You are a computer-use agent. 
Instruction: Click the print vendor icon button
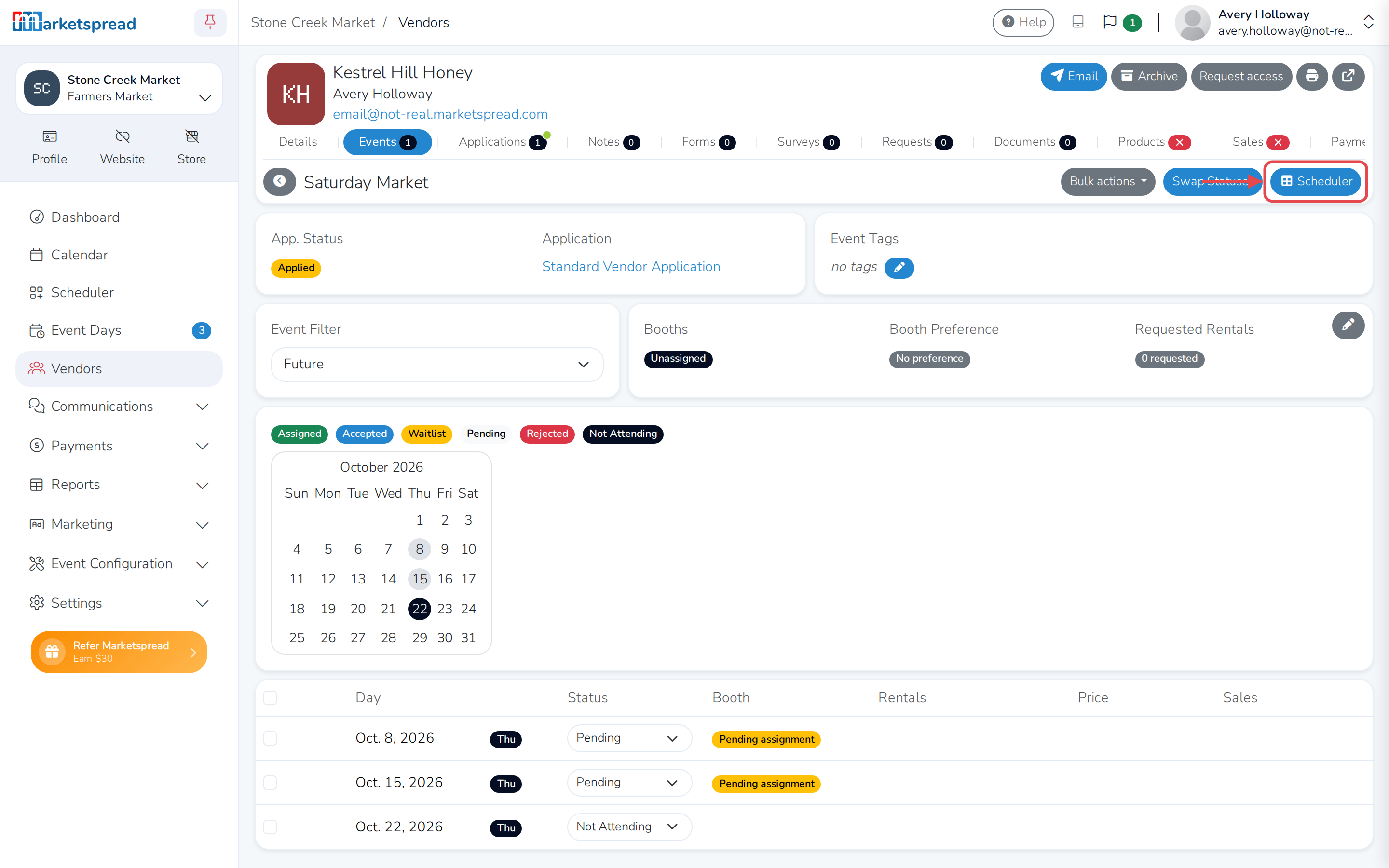(x=1311, y=76)
